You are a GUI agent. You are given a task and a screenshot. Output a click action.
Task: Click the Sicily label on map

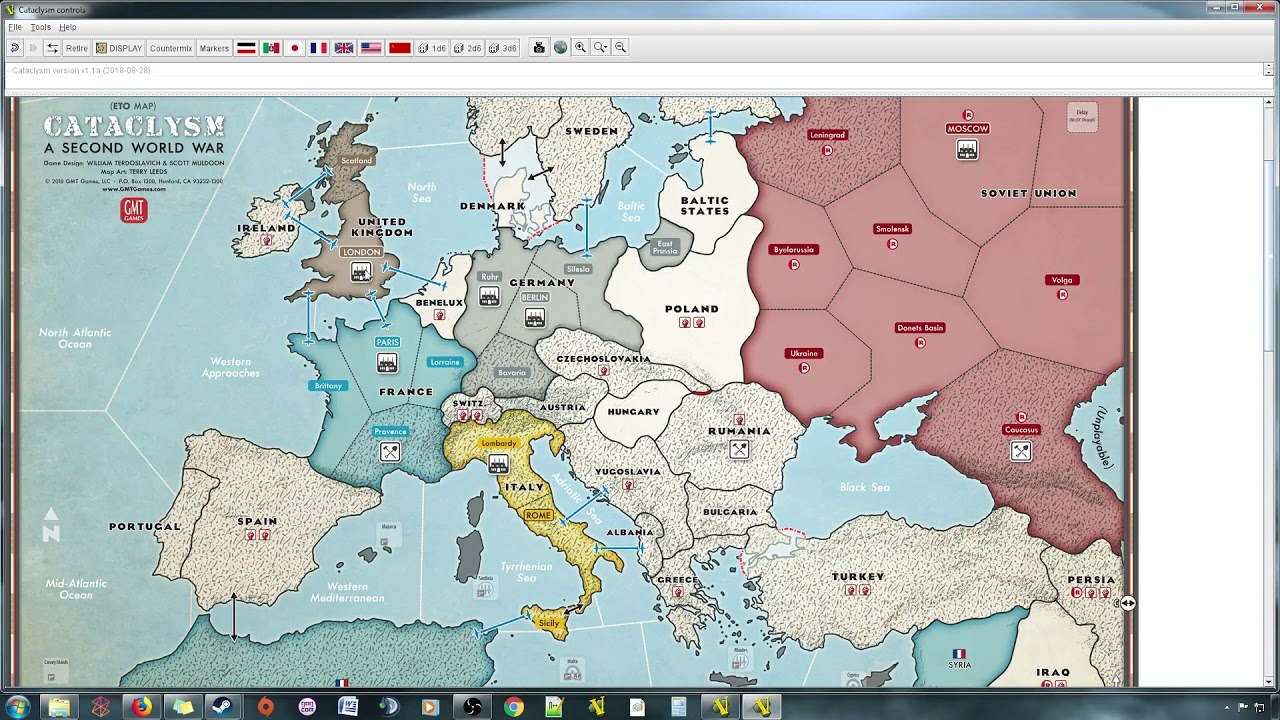(549, 623)
